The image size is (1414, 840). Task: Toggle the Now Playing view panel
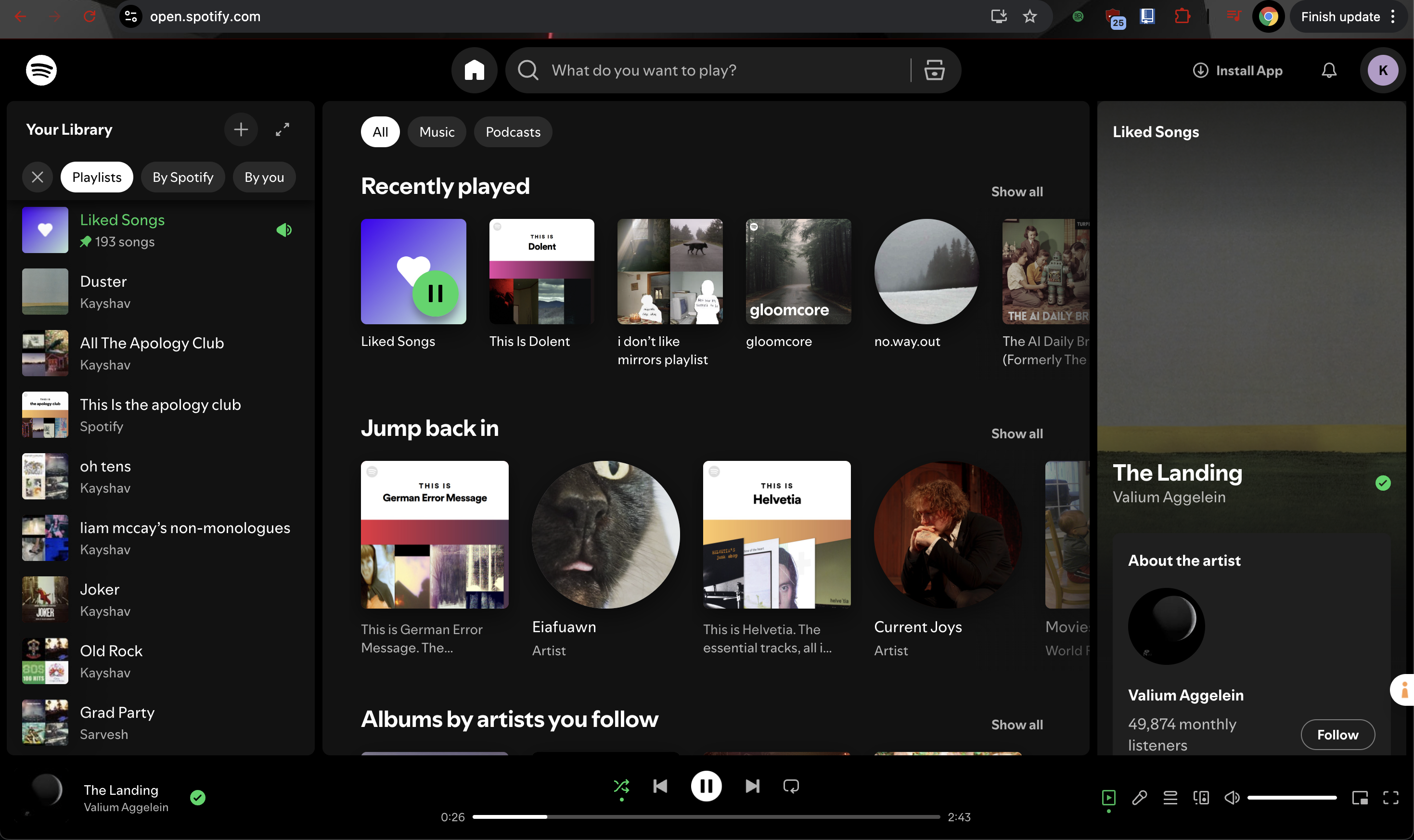click(x=1108, y=798)
